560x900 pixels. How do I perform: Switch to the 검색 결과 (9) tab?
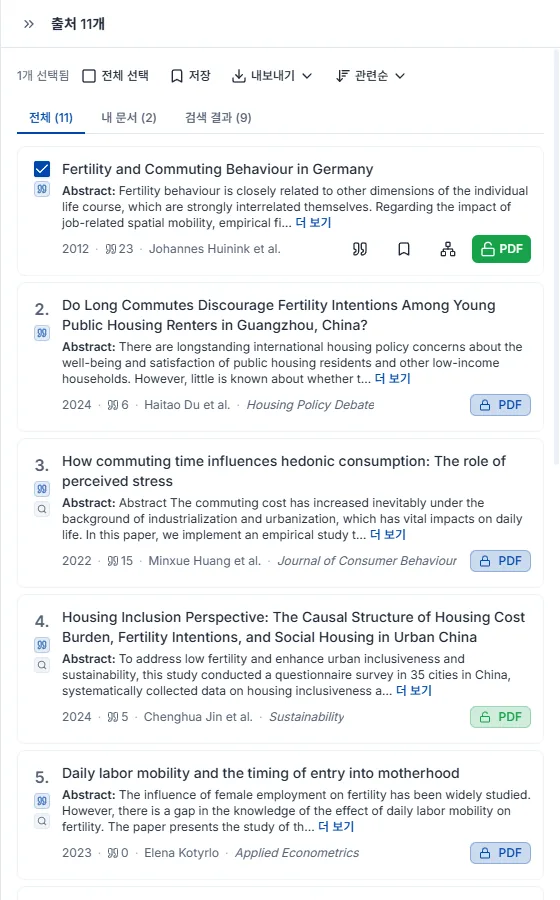click(218, 118)
